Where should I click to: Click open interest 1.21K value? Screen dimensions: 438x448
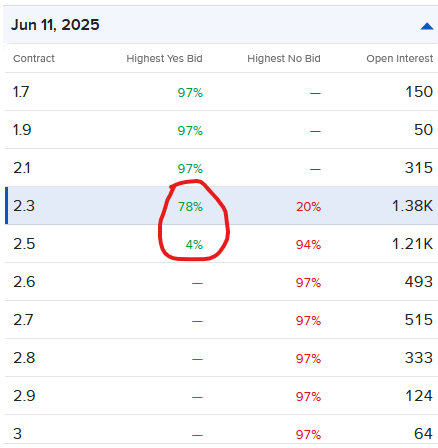pyautogui.click(x=412, y=244)
